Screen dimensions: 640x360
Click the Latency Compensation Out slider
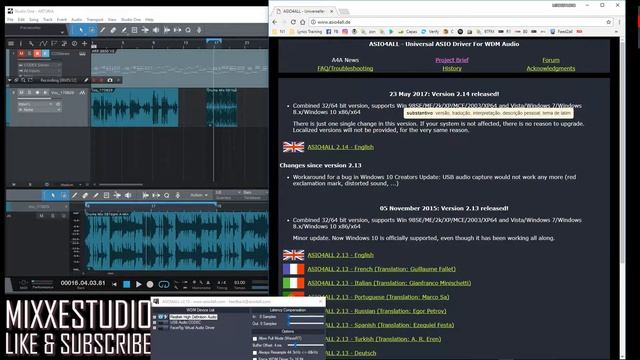[306, 324]
